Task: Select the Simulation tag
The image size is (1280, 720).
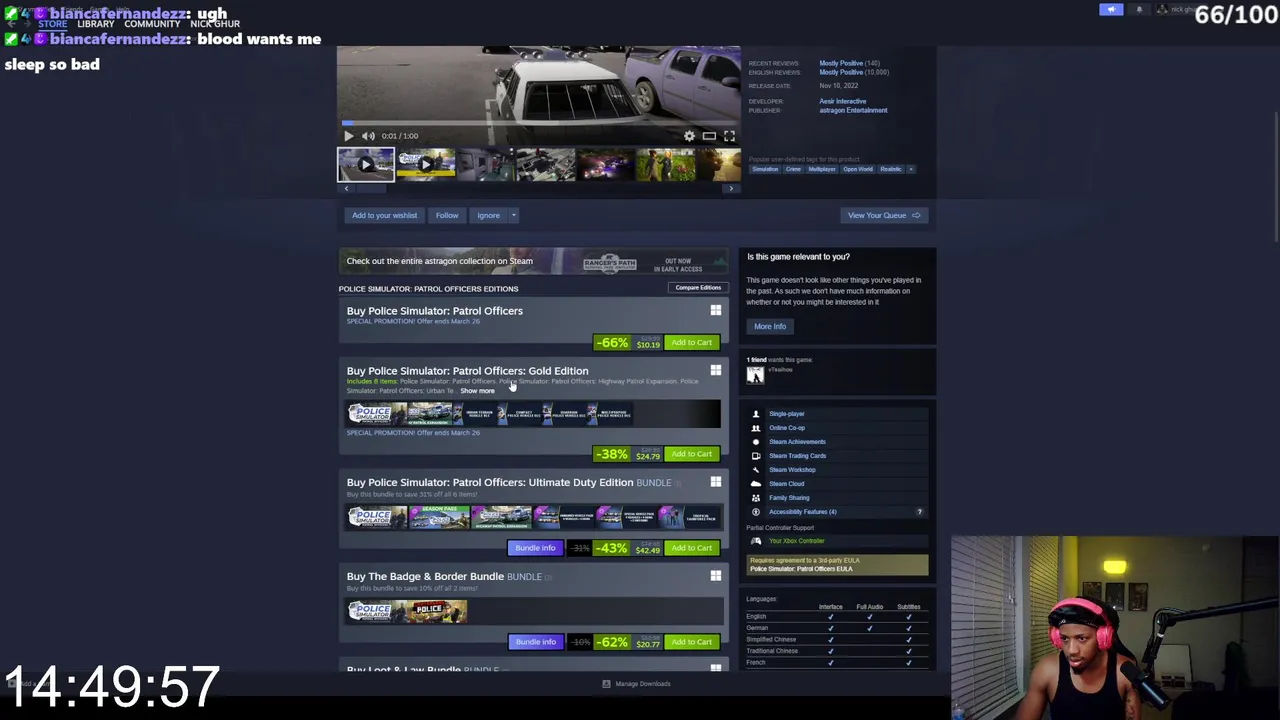Action: pos(766,169)
